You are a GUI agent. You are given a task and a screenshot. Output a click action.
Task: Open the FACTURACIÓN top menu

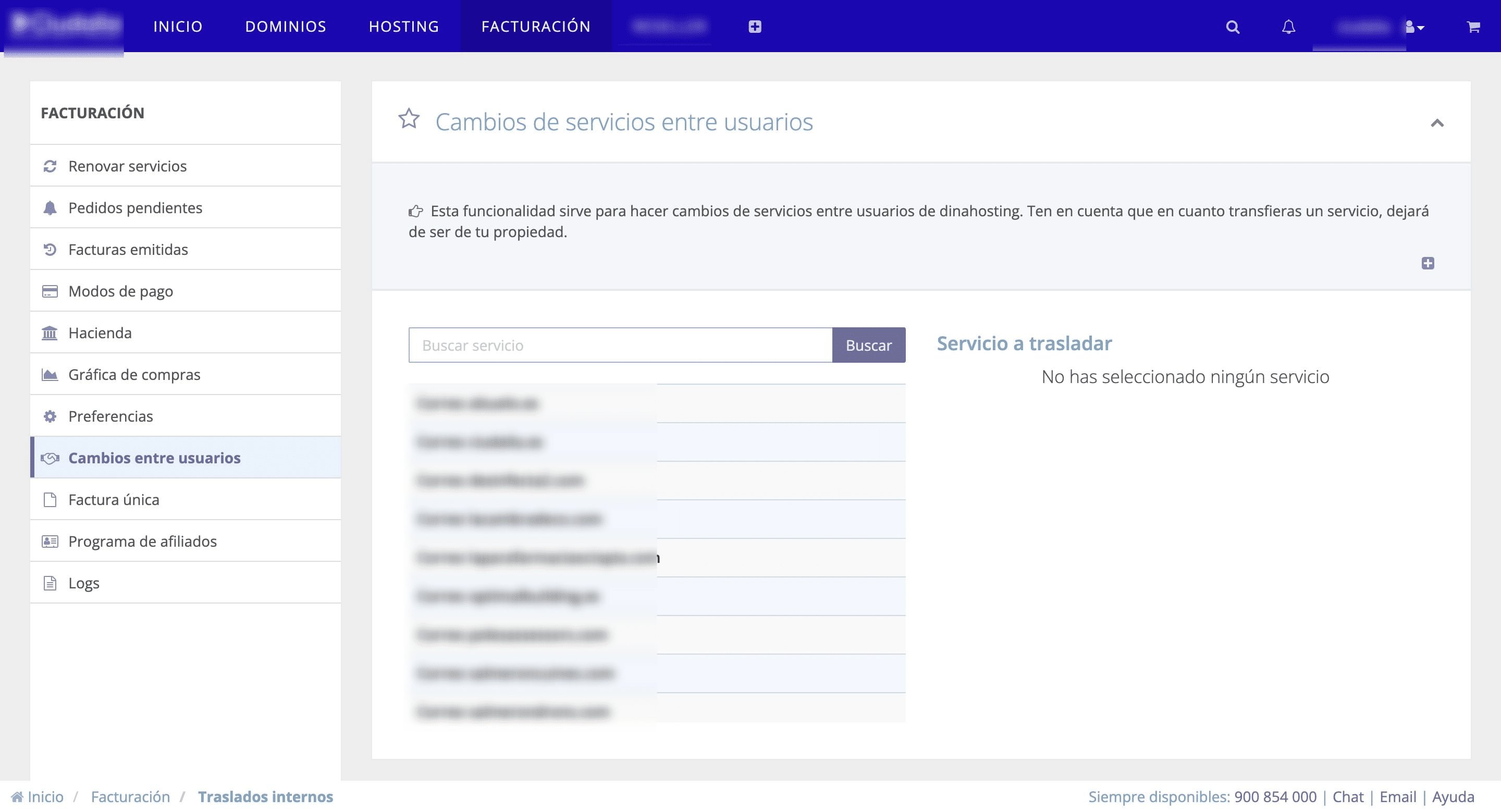coord(535,26)
